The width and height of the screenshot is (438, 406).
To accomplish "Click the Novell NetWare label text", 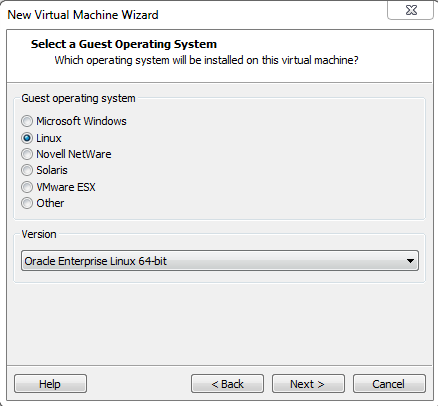I will [x=74, y=154].
